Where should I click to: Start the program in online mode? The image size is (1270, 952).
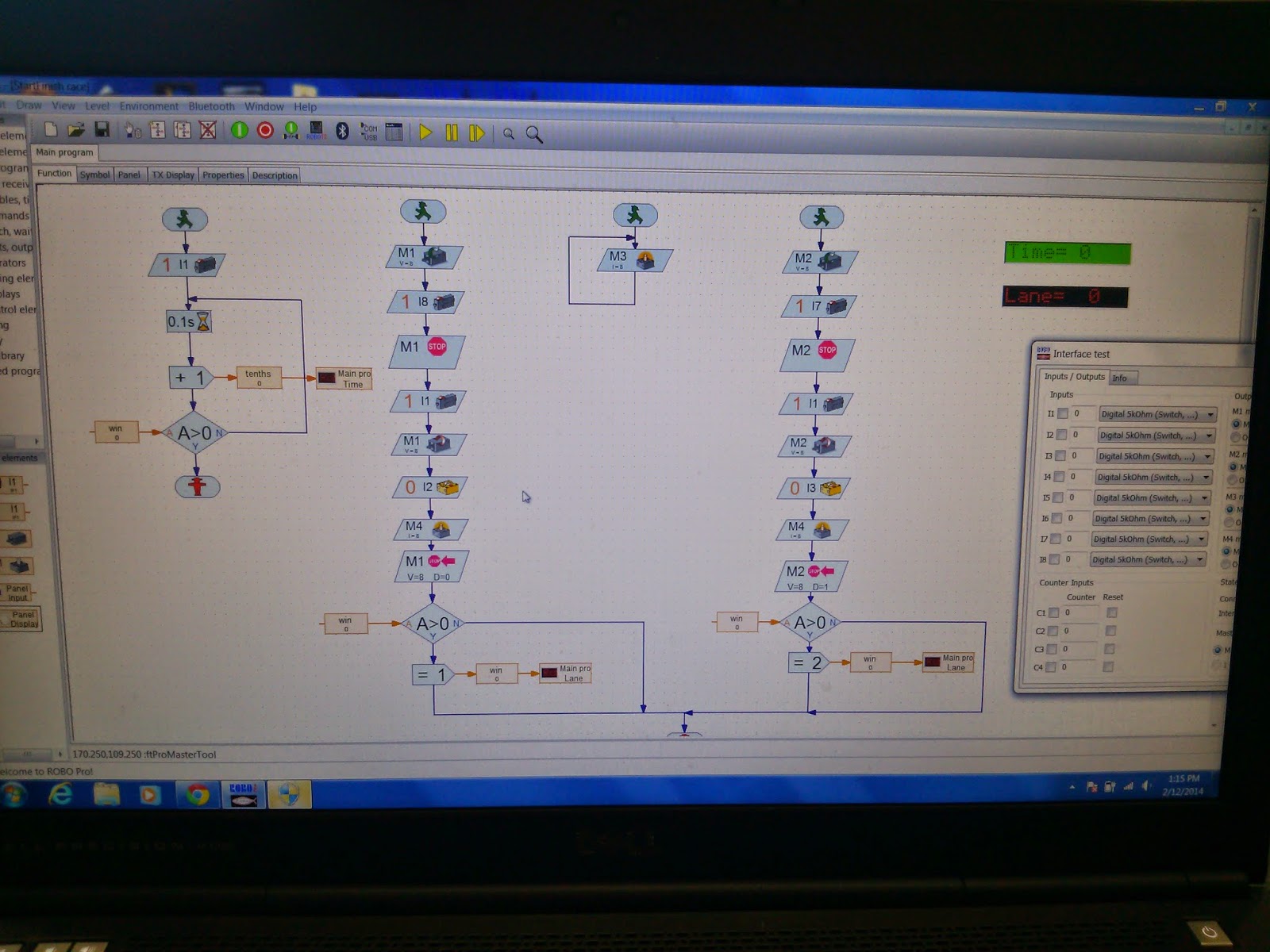coord(240,130)
